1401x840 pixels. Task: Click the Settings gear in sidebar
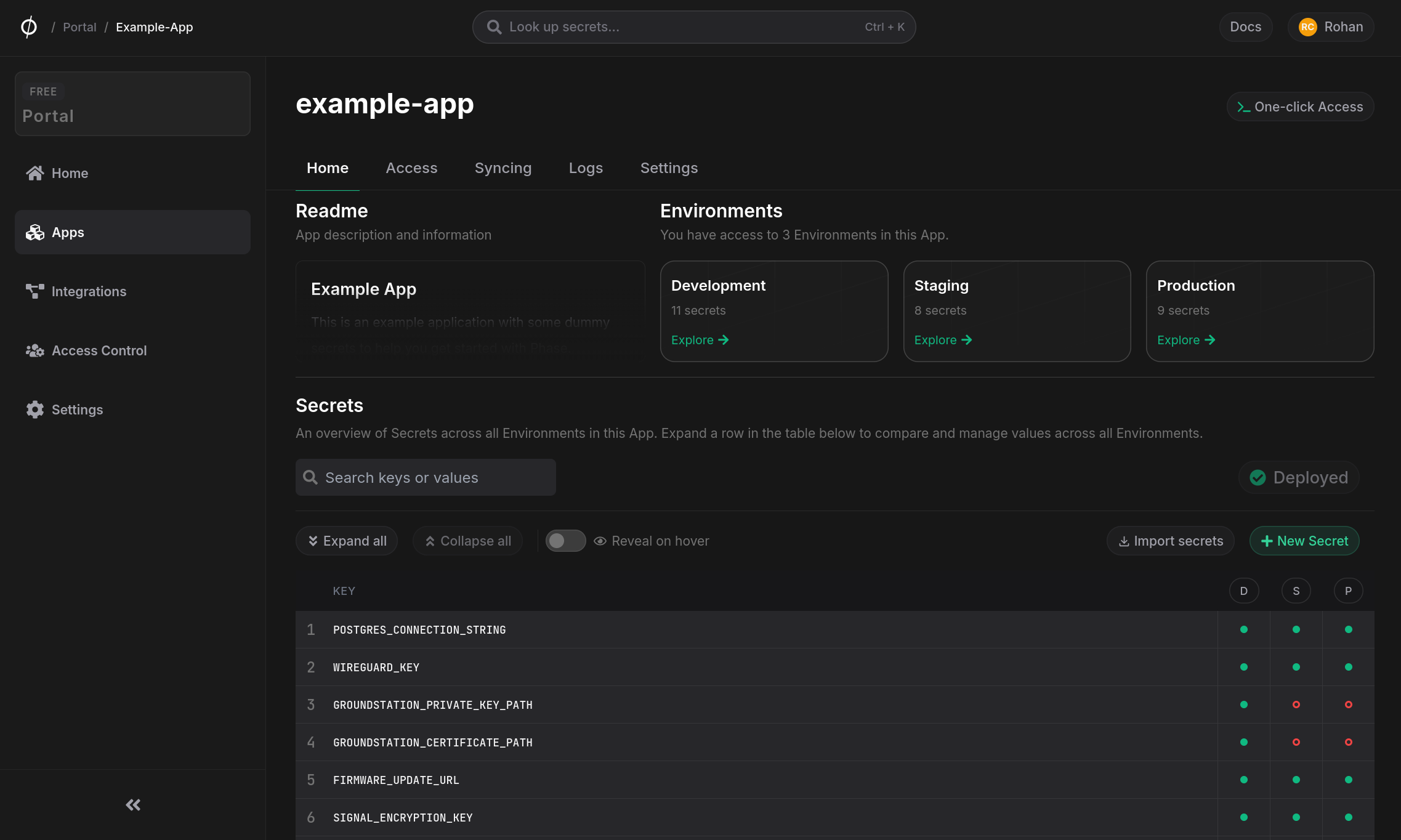point(34,410)
